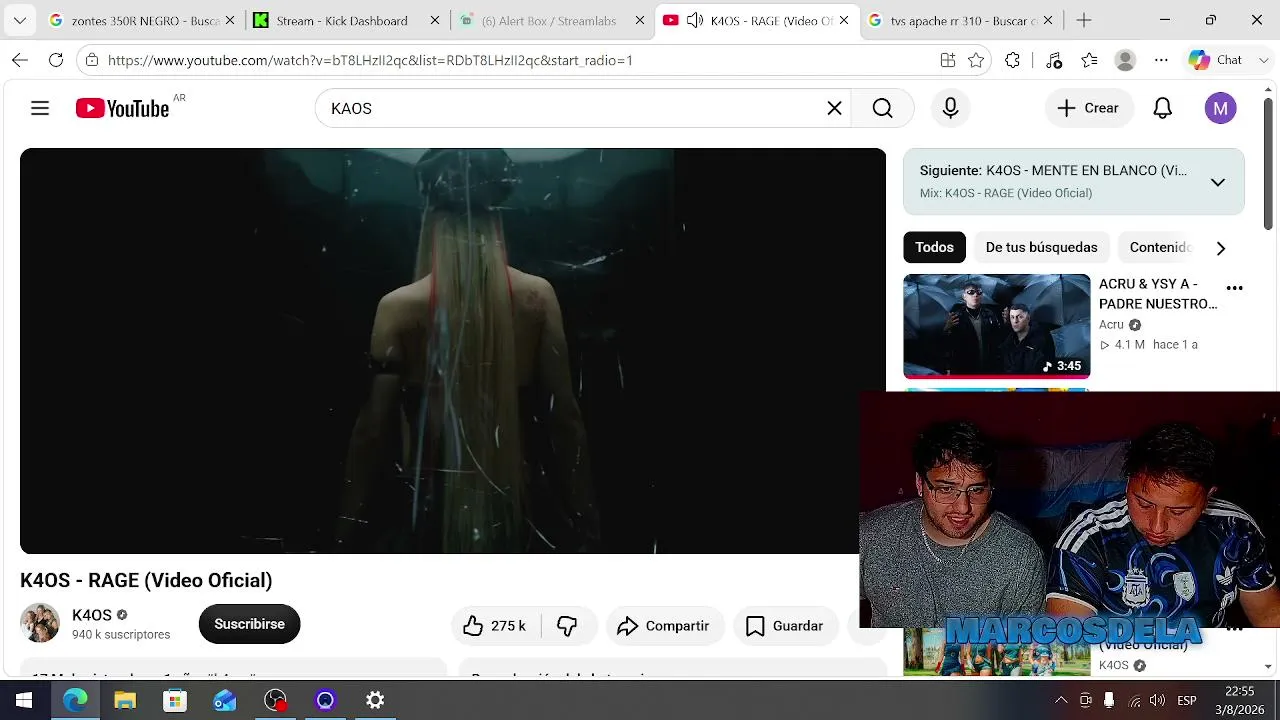Open the Windows Start menu
This screenshot has width=1280, height=720.
(x=24, y=700)
